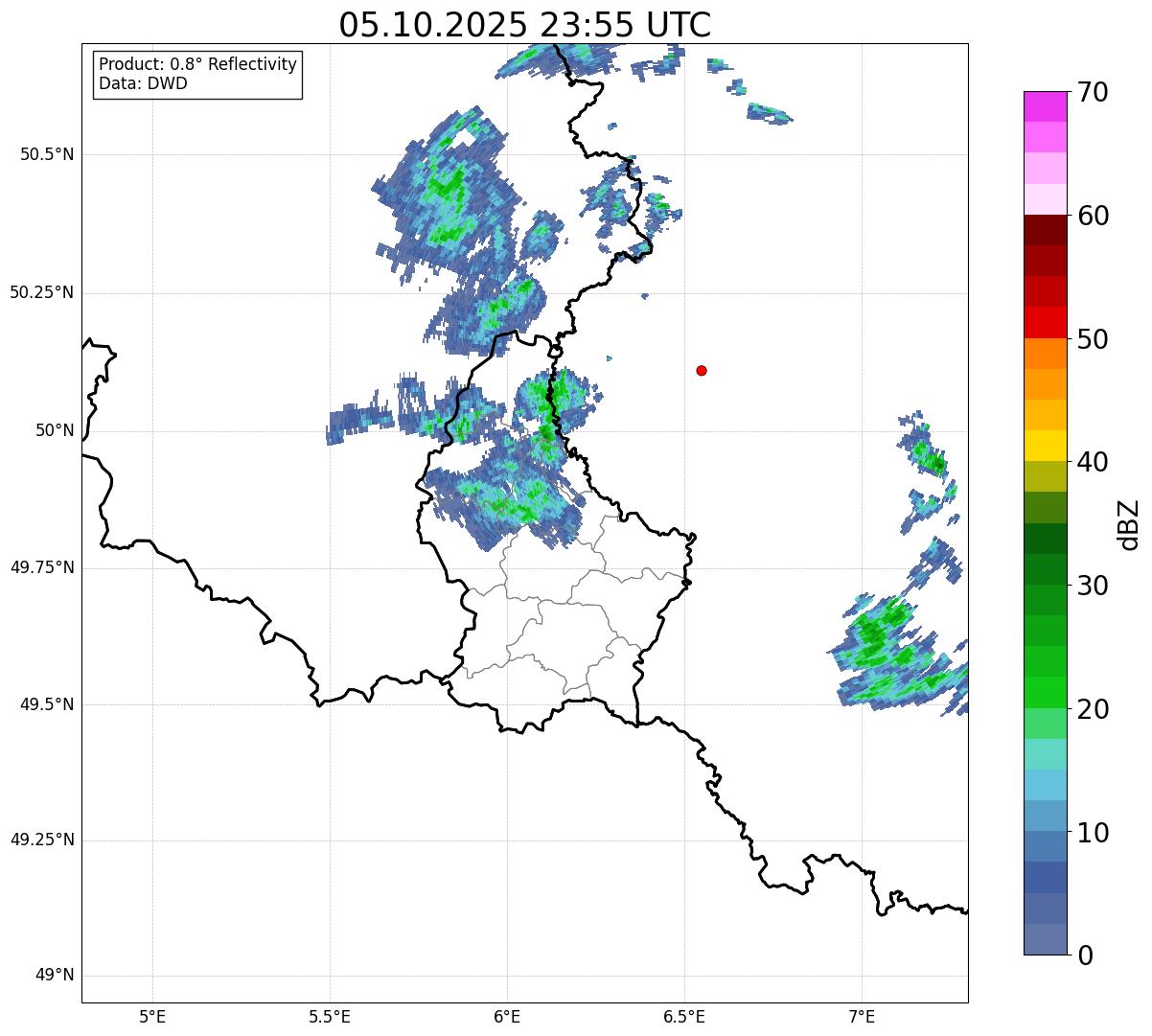Viewport: 1152px width, 1036px height.
Task: Click the longitude label 7°E
Action: click(862, 1017)
